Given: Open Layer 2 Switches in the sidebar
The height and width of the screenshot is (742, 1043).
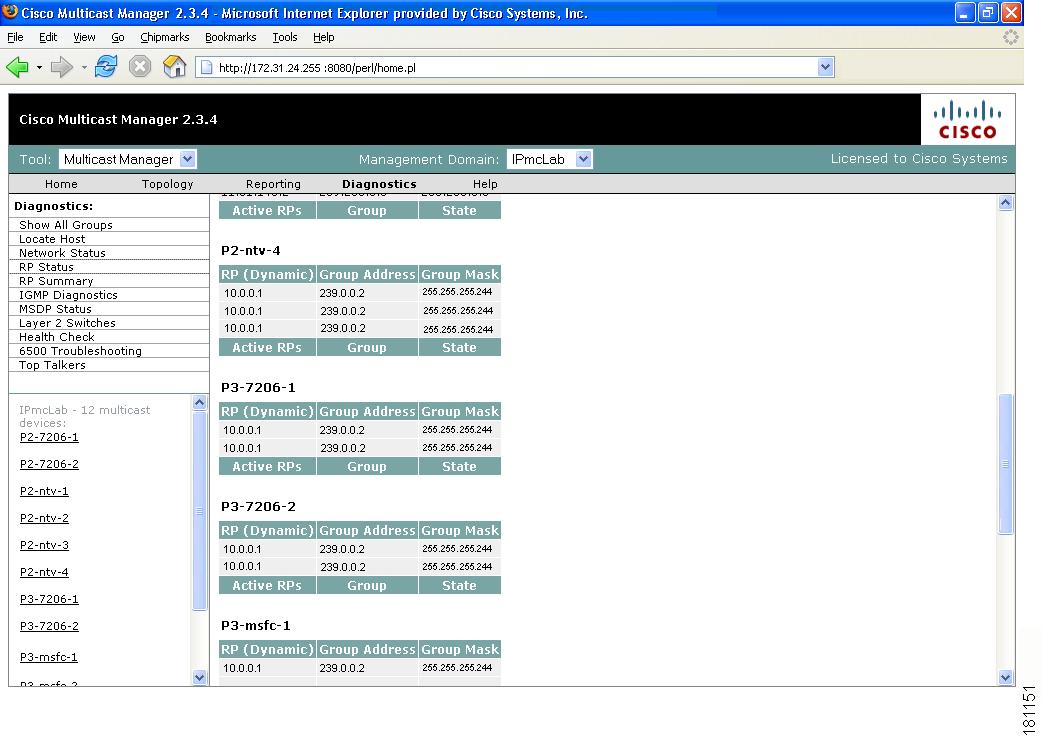Looking at the screenshot, I should coord(67,323).
